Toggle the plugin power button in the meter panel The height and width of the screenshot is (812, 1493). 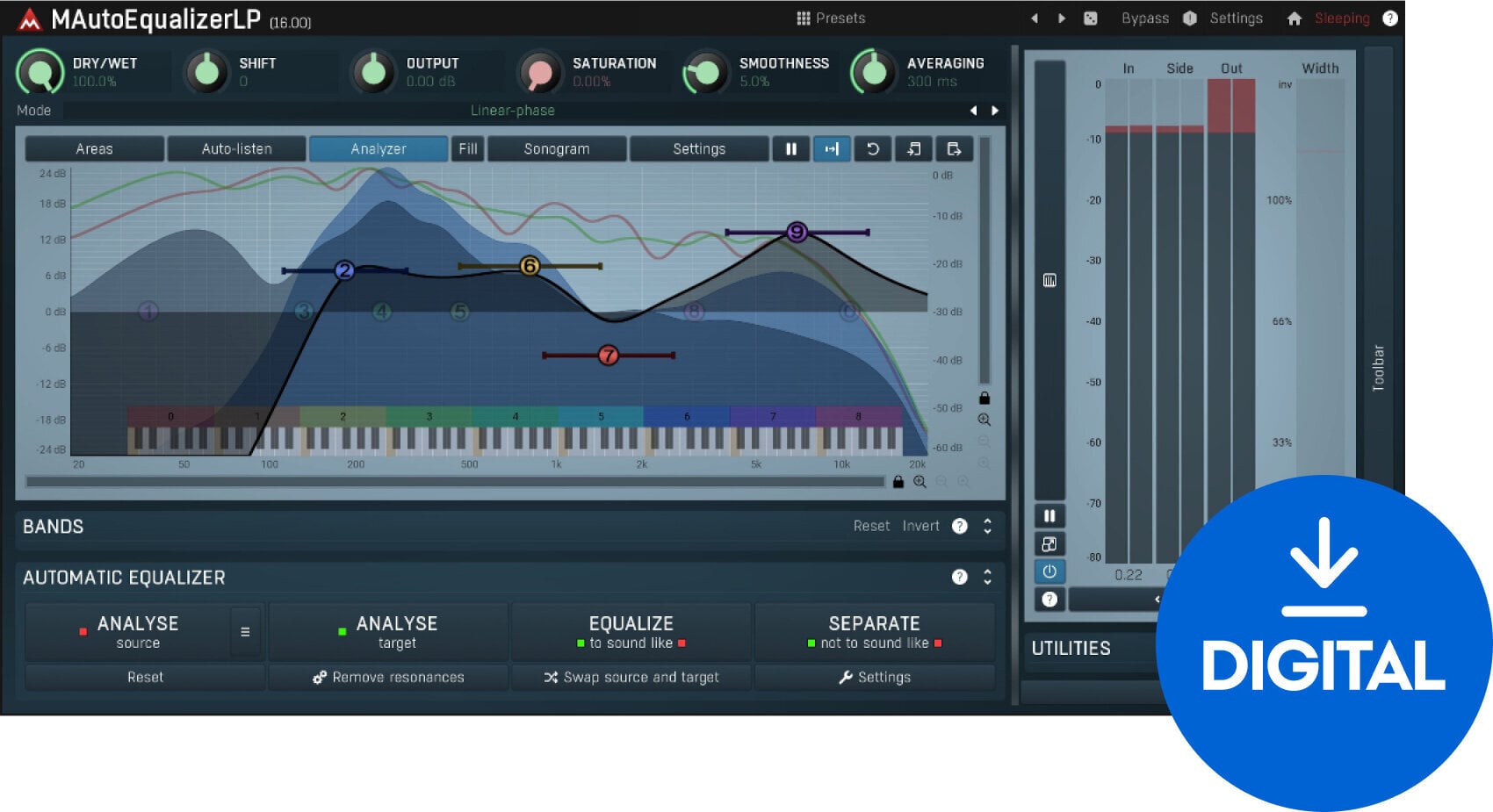(x=1049, y=571)
